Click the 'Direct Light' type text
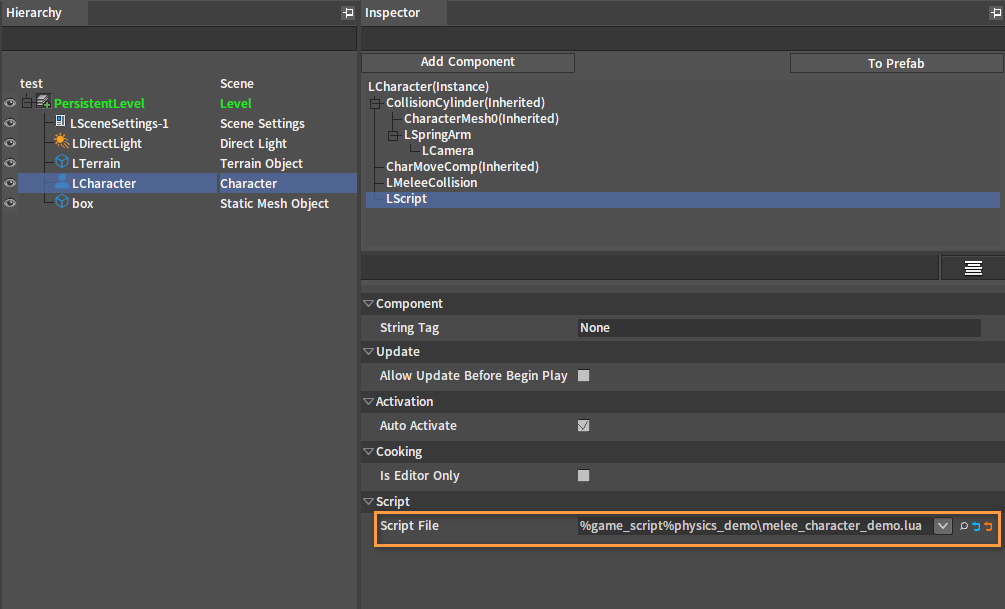Image resolution: width=1005 pixels, height=609 pixels. coord(253,143)
